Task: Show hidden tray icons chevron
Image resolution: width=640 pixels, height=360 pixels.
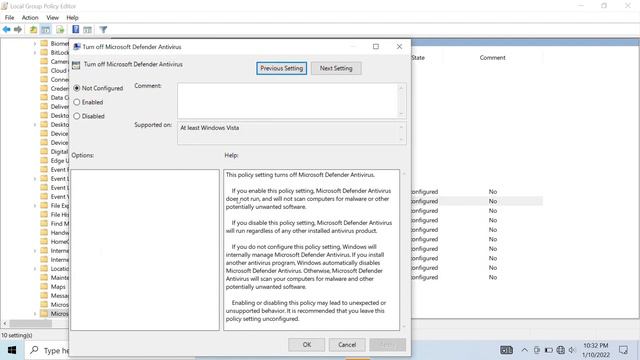Action: (x=524, y=350)
